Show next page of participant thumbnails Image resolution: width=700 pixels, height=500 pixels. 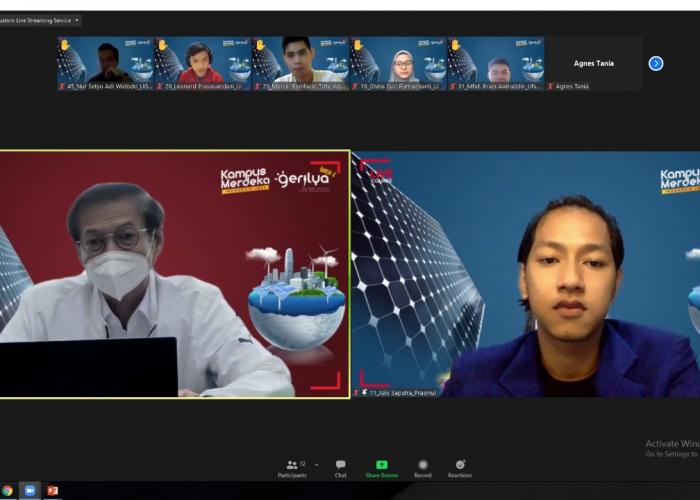click(x=656, y=63)
